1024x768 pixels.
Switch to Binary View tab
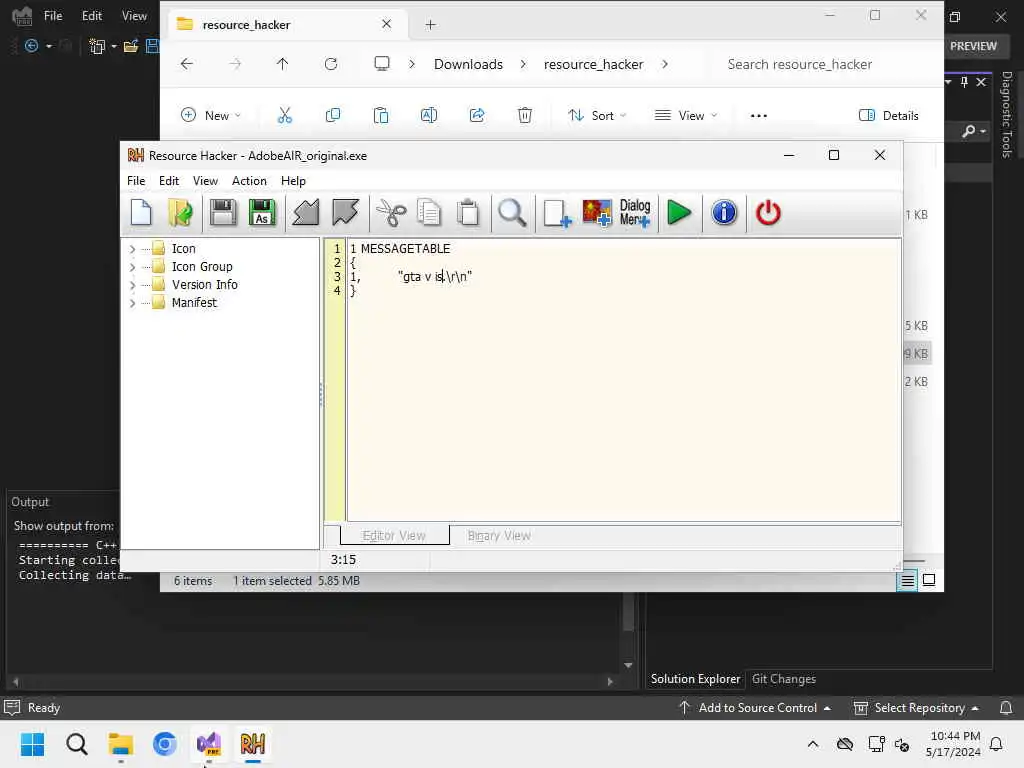tap(499, 536)
